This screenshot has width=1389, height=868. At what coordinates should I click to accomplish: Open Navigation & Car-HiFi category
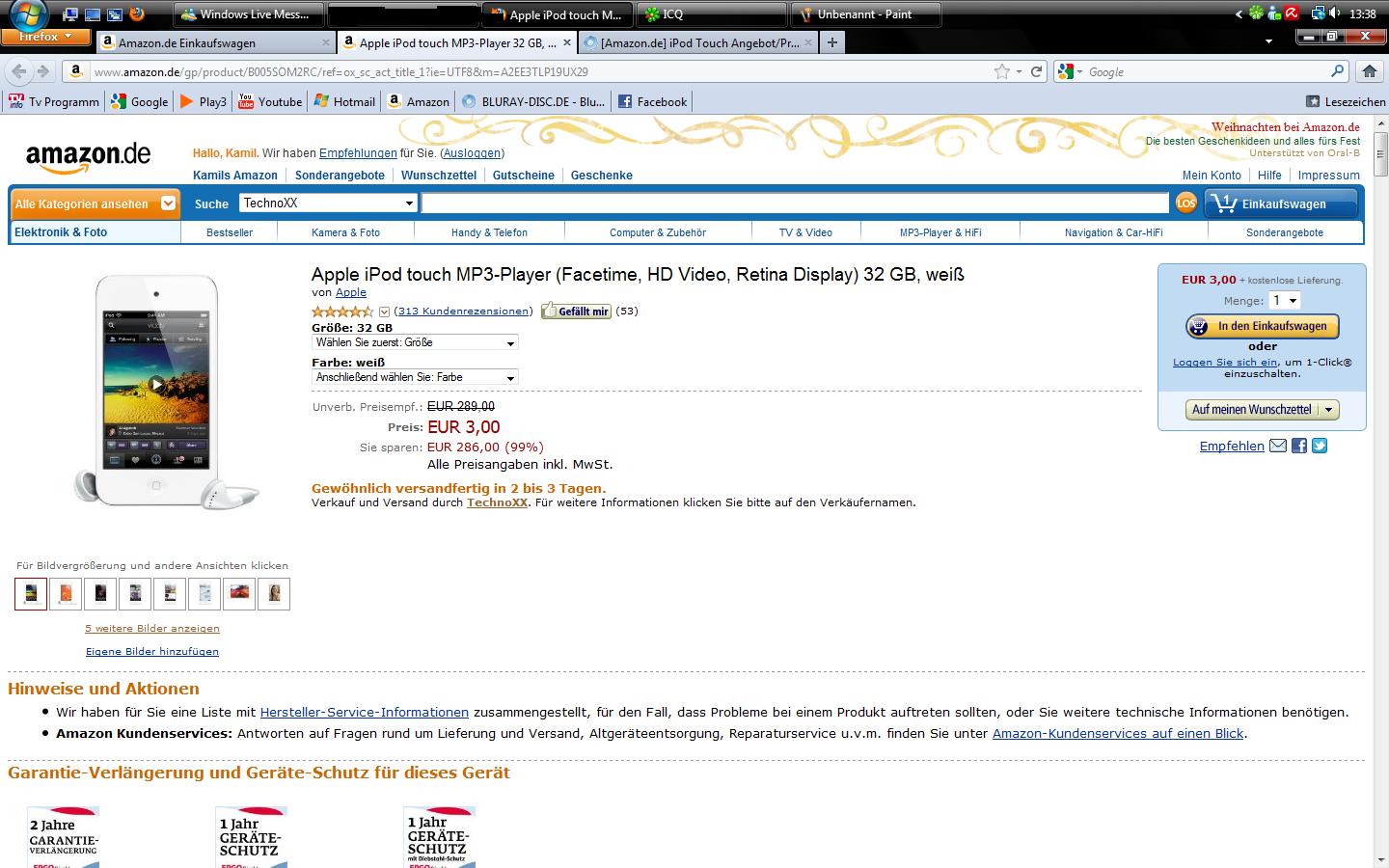[x=1113, y=232]
